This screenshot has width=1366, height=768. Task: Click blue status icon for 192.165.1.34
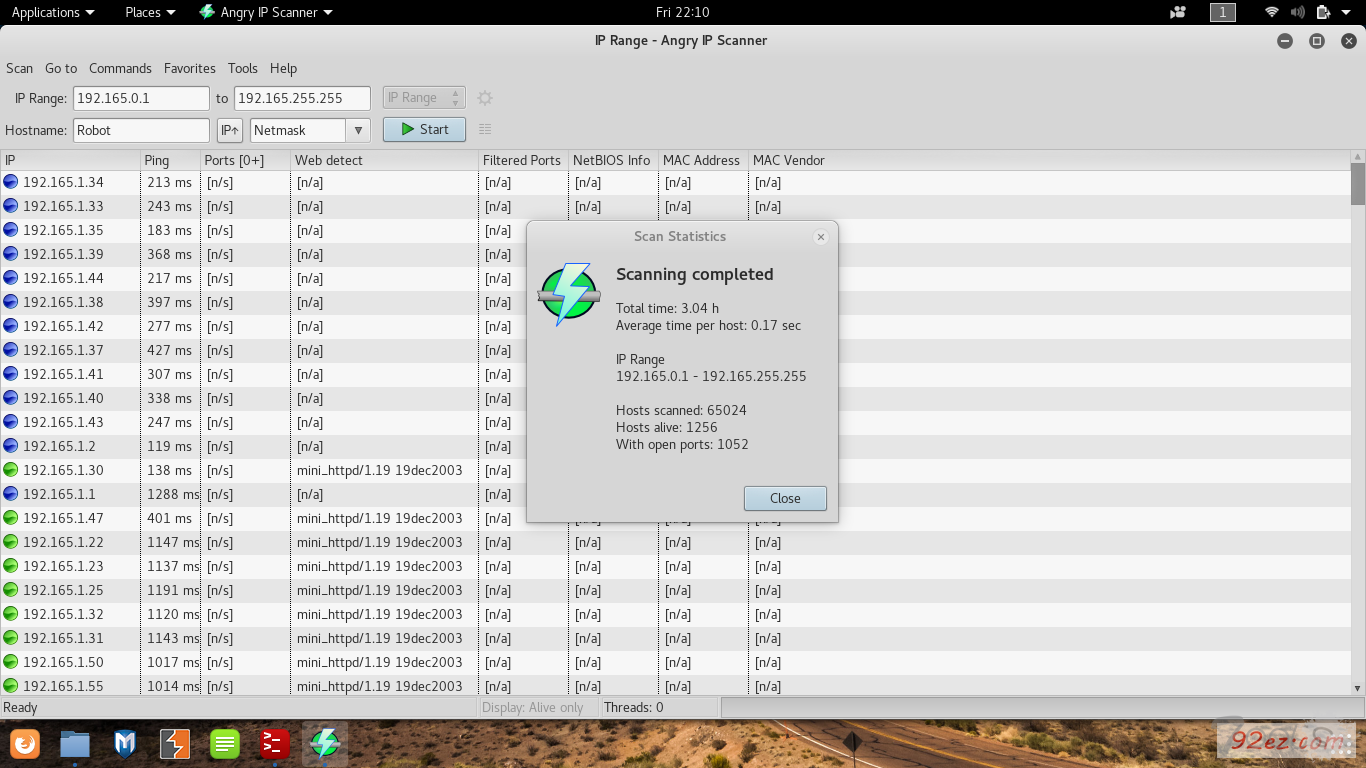11,182
